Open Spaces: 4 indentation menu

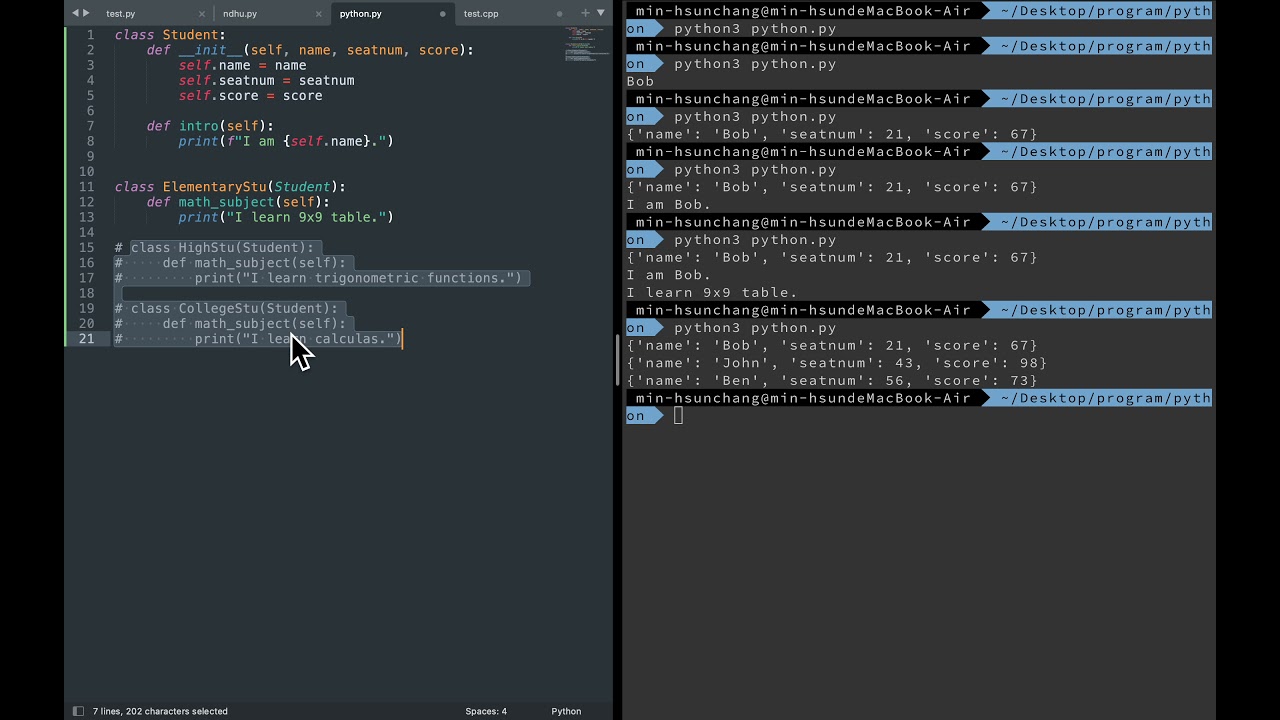point(486,711)
